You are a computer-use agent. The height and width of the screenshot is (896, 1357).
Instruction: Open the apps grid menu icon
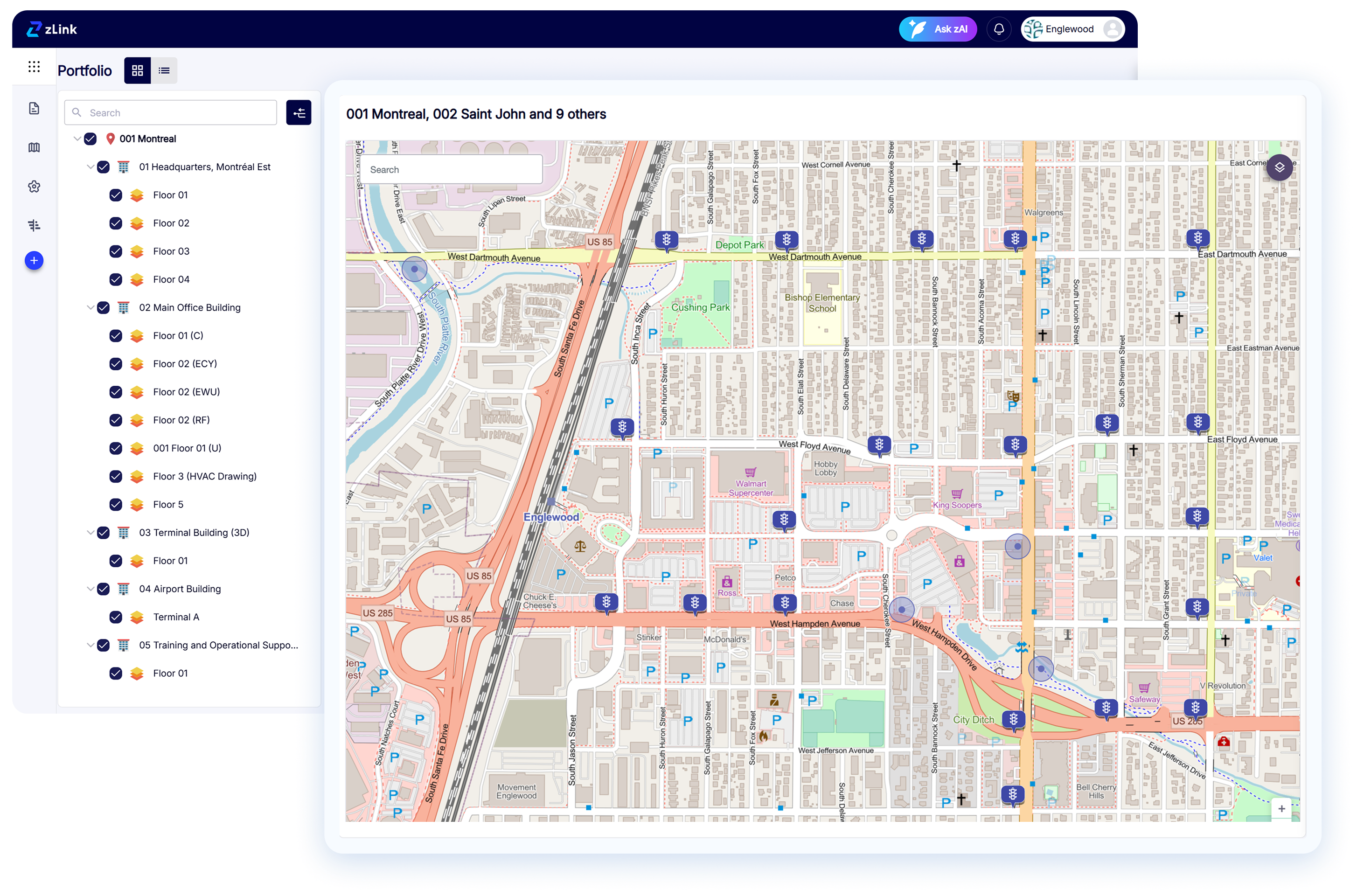(x=34, y=67)
